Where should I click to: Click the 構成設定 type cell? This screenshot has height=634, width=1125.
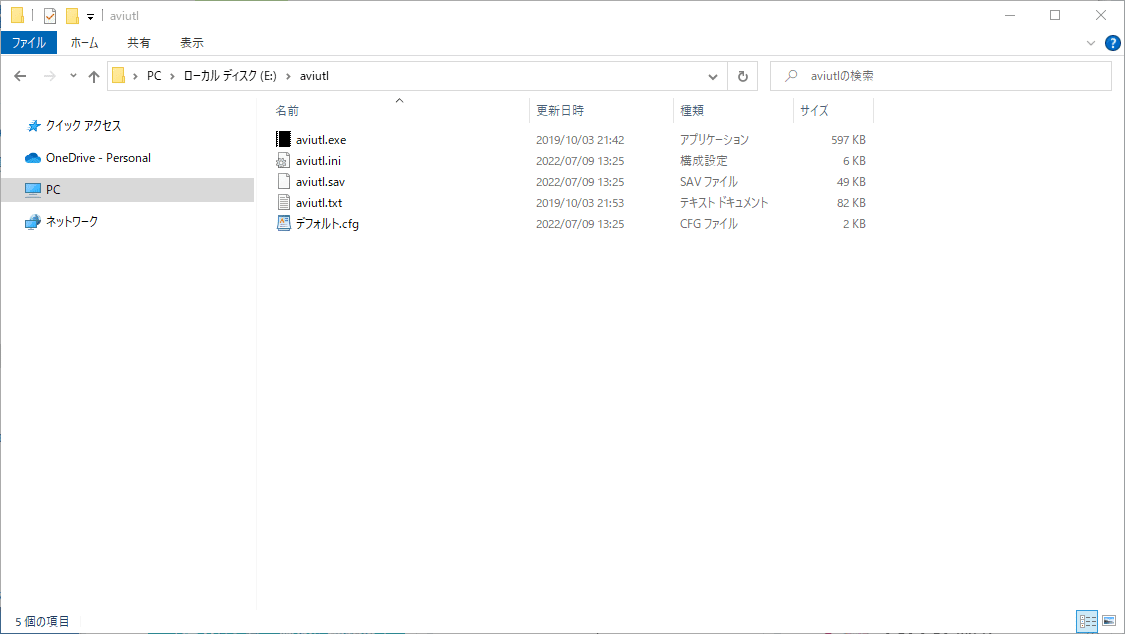704,161
